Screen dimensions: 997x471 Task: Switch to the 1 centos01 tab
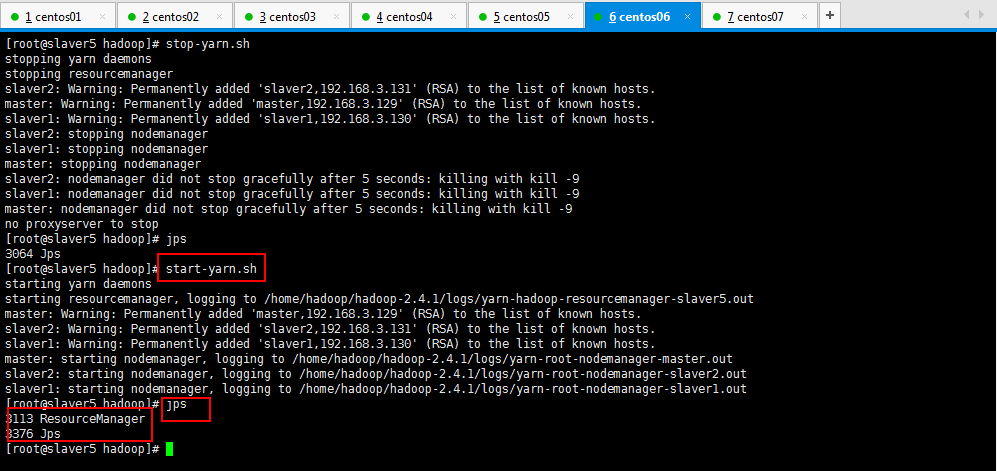[x=58, y=17]
